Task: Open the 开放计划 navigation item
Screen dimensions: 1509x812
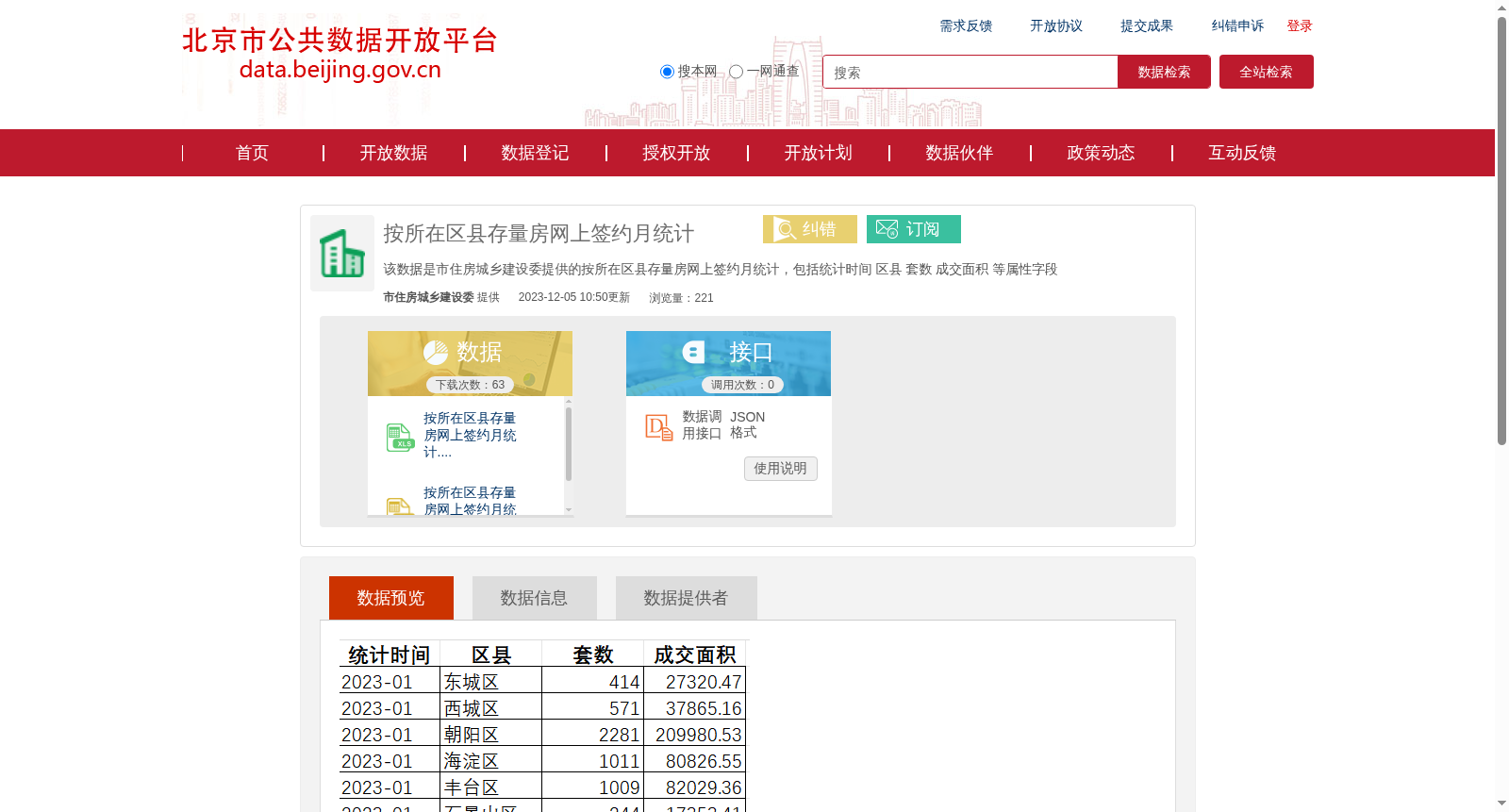Action: [818, 153]
